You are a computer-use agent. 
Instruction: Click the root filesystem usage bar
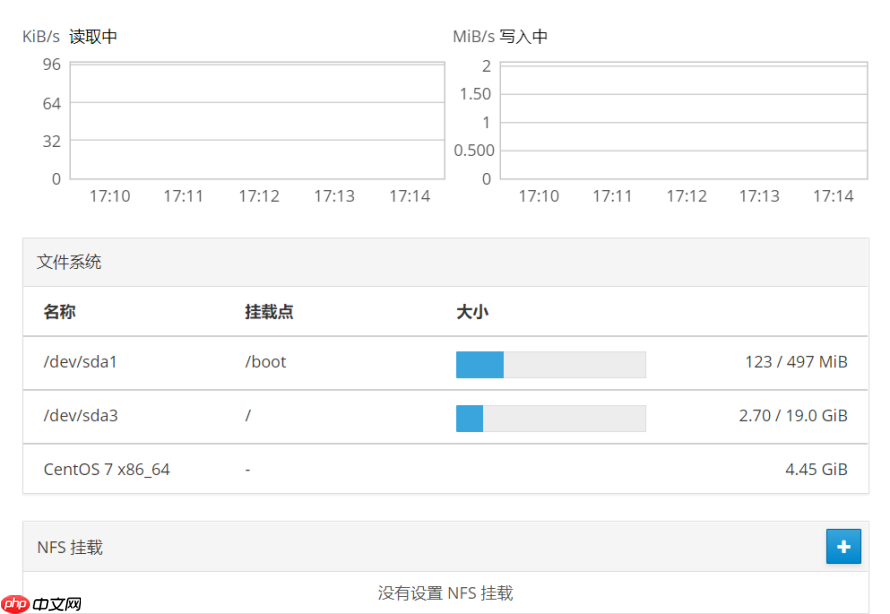pos(550,418)
